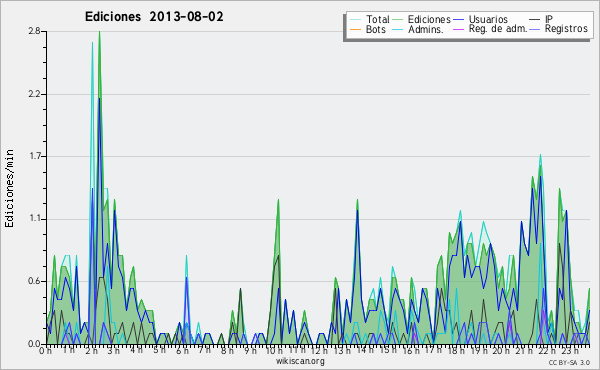
Task: Click the Ediciones legend entry
Action: pyautogui.click(x=422, y=19)
